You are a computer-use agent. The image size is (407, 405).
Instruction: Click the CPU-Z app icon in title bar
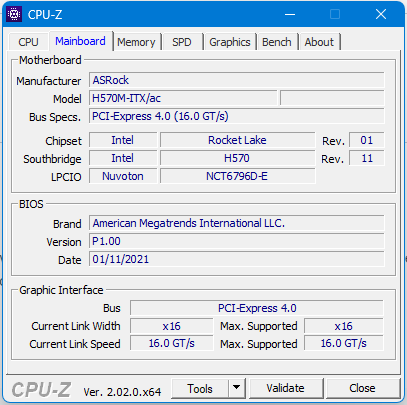(x=14, y=14)
